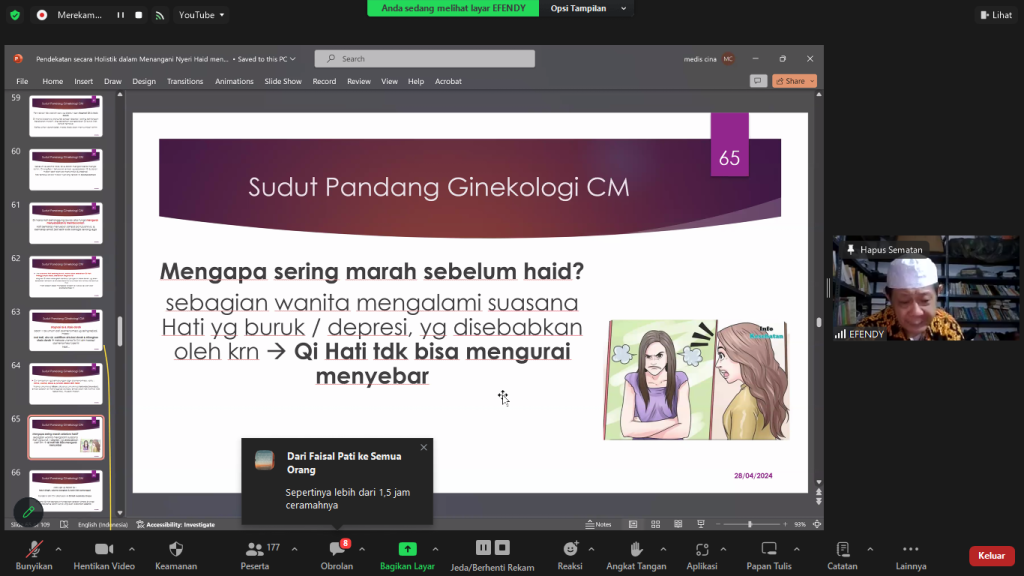Image resolution: width=1024 pixels, height=576 pixels.
Task: Expand share options arrow beside Bagikan Layar
Action: pyautogui.click(x=435, y=549)
